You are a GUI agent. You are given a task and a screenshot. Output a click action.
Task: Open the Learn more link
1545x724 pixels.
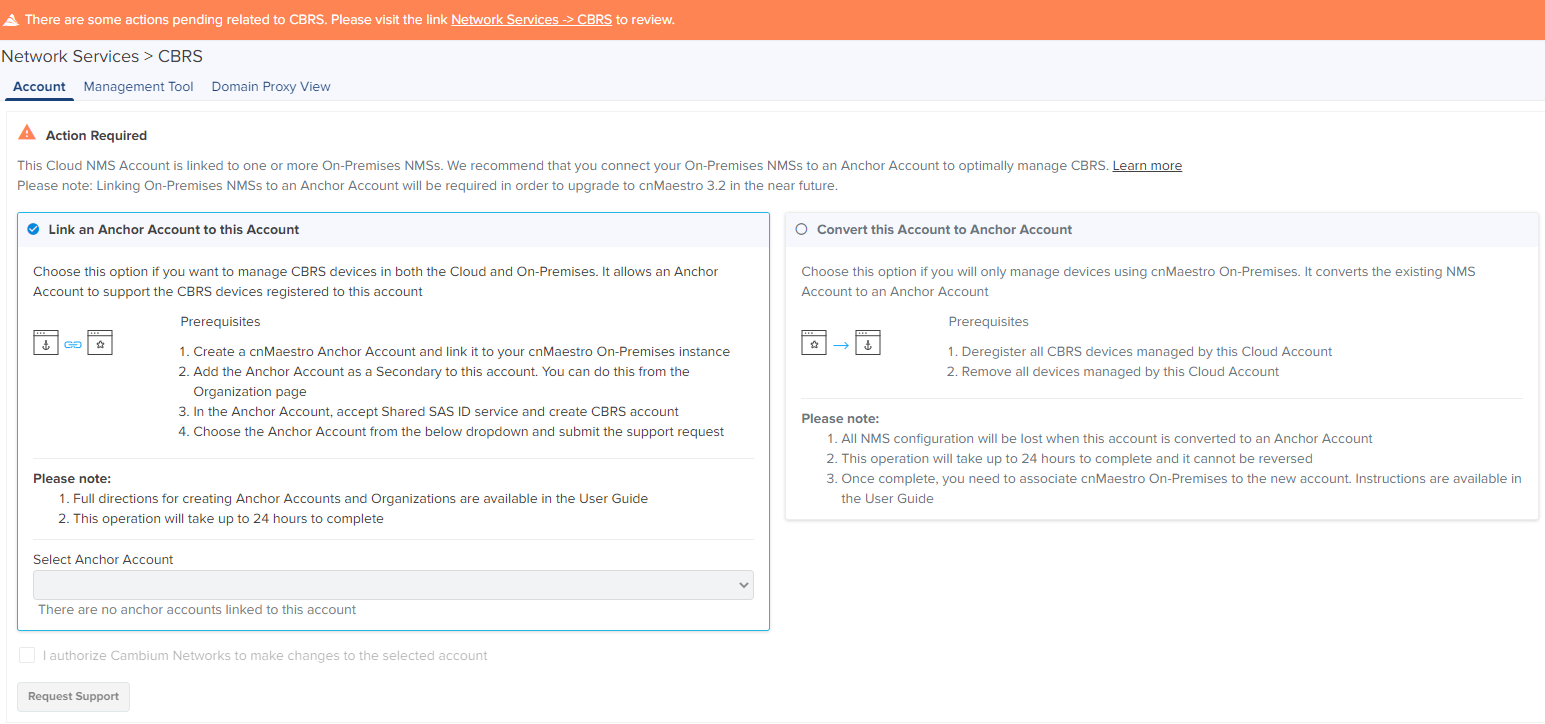pyautogui.click(x=1147, y=166)
